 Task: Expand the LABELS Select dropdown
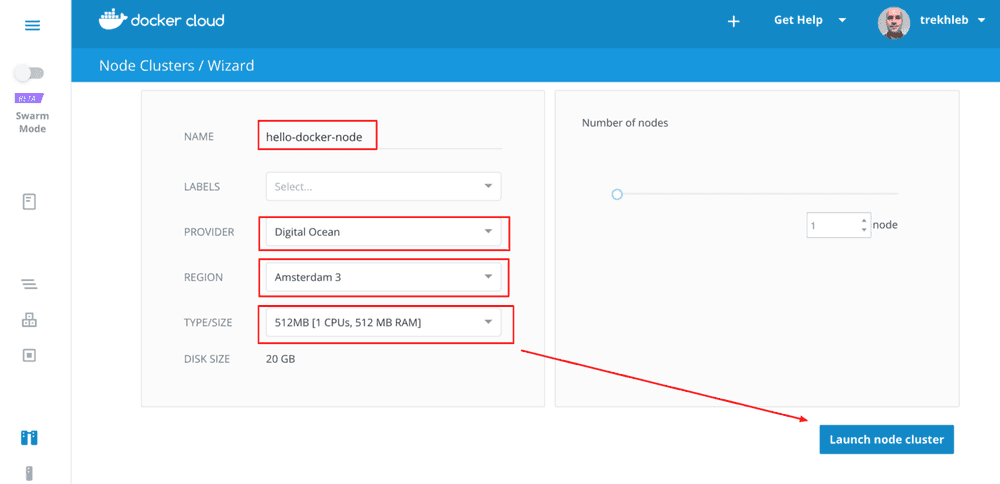[383, 187]
